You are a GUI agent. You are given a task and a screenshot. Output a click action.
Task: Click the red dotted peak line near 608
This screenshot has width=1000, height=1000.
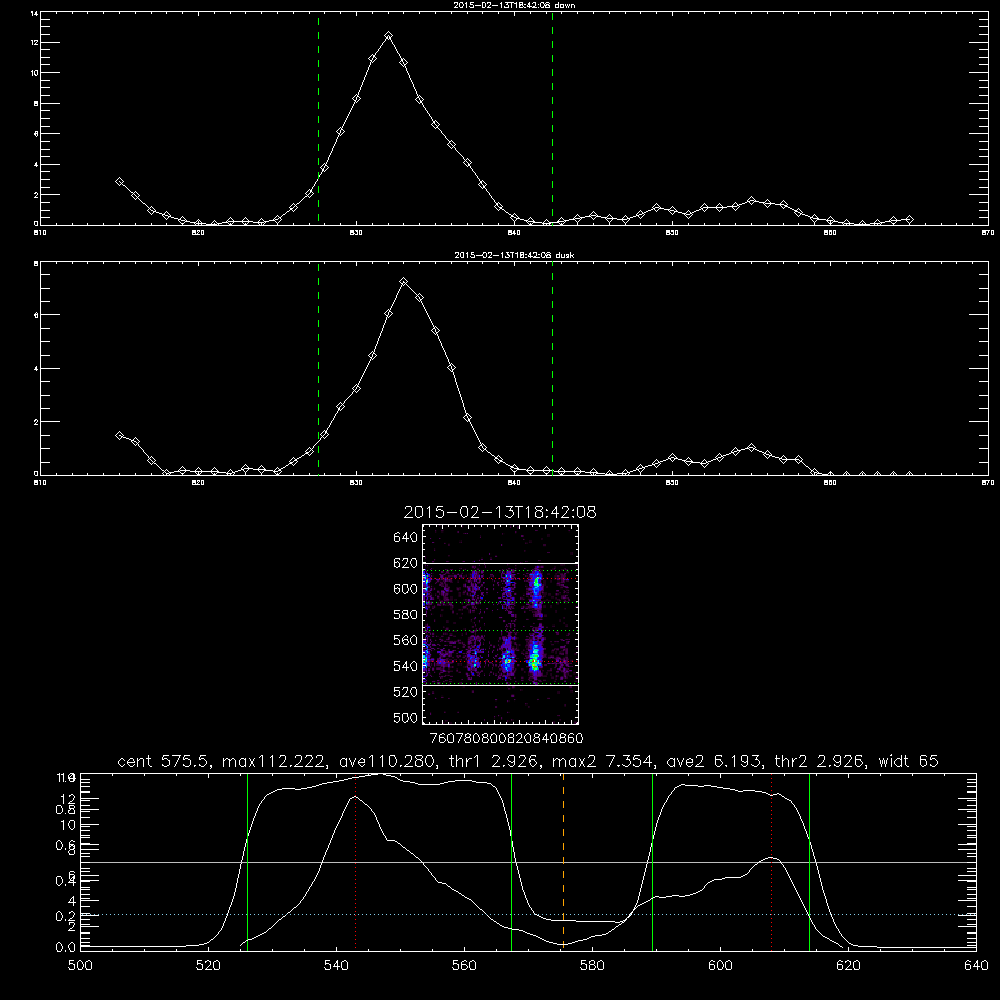point(772,861)
